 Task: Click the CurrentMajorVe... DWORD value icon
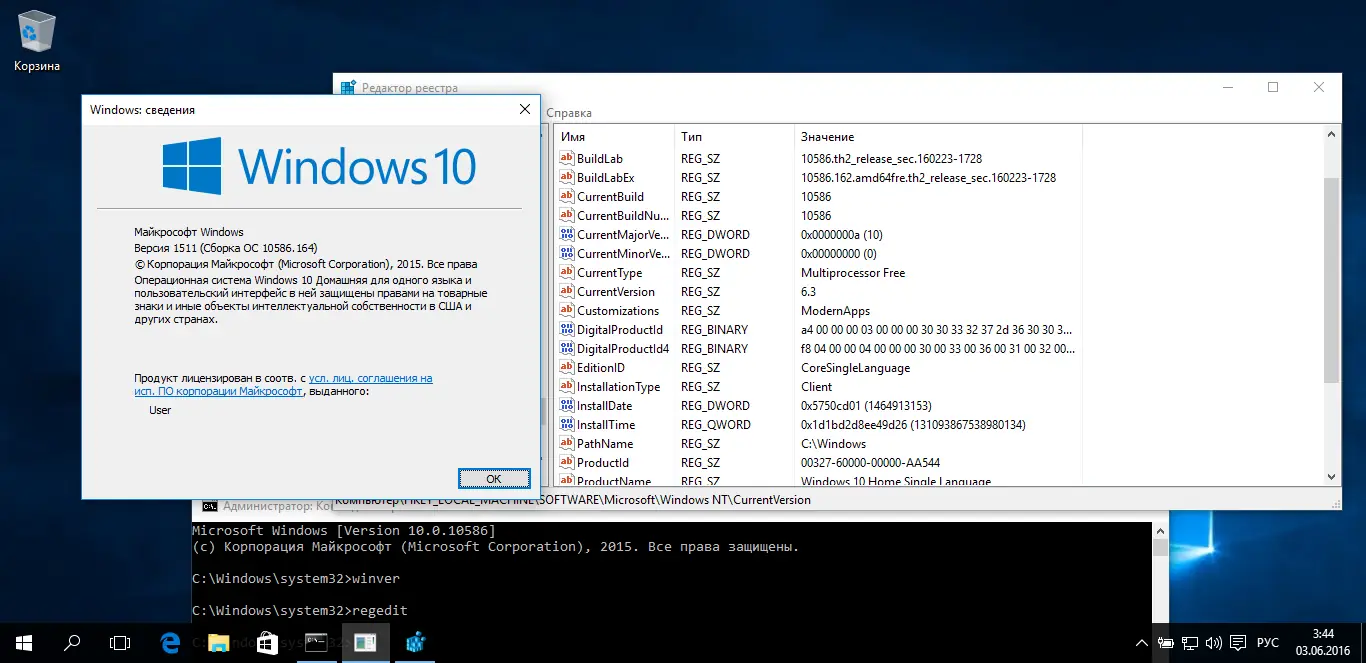[x=566, y=235]
